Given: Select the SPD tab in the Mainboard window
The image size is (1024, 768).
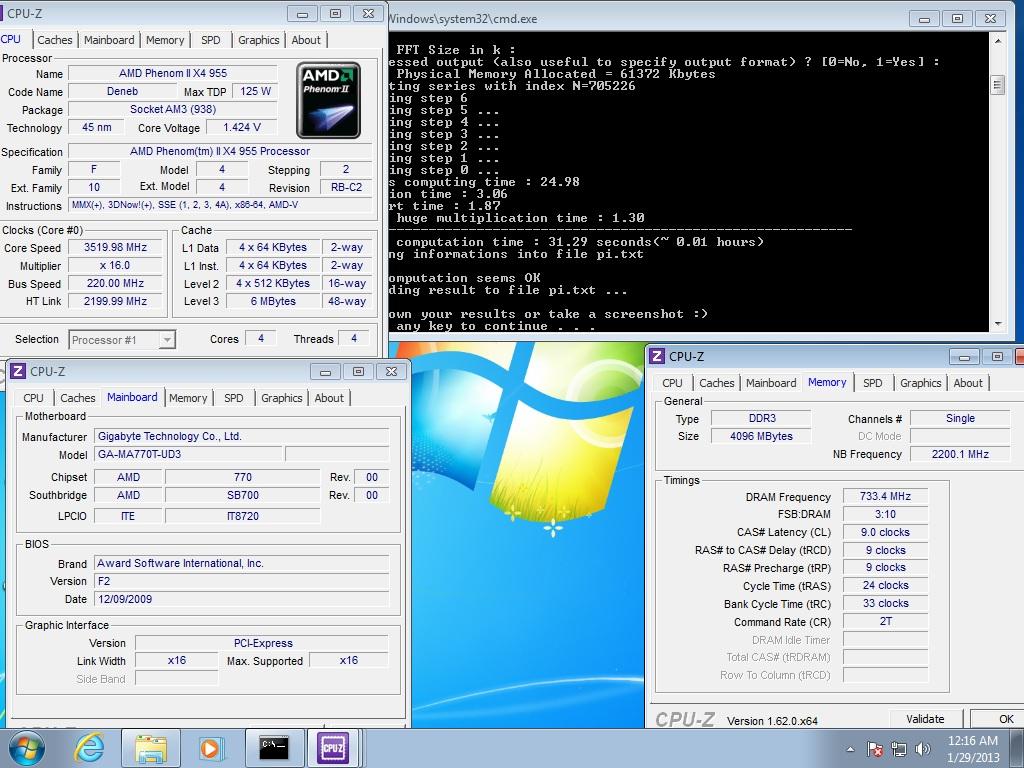Looking at the screenshot, I should [x=233, y=398].
